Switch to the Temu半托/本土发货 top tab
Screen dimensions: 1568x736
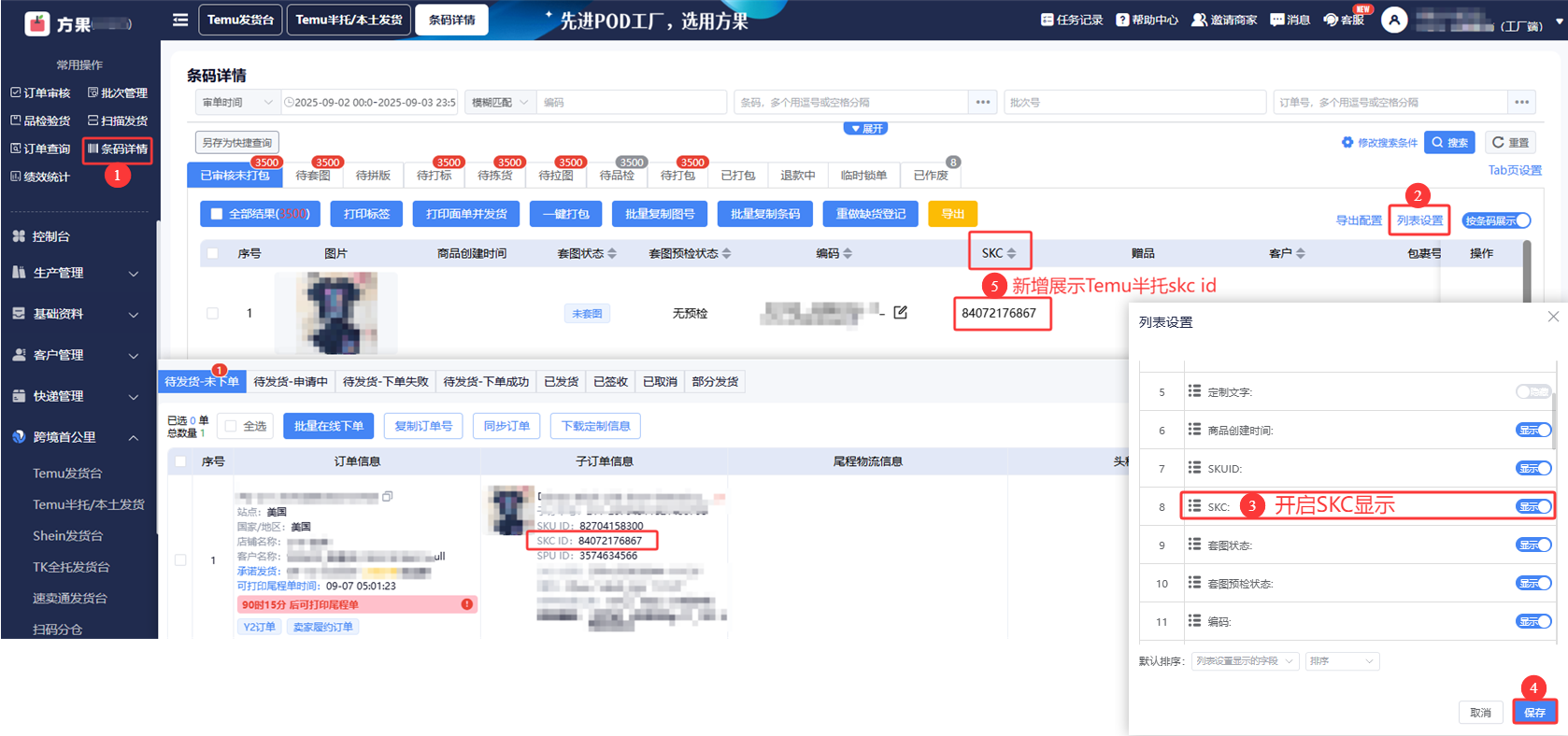click(x=349, y=20)
